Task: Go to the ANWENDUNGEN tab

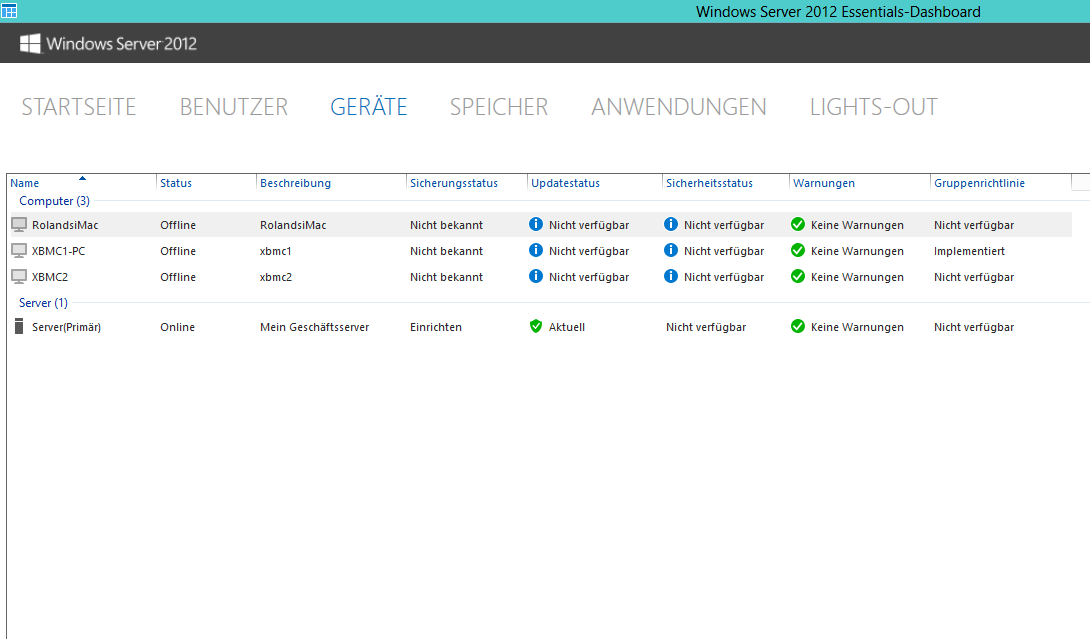Action: click(x=679, y=107)
